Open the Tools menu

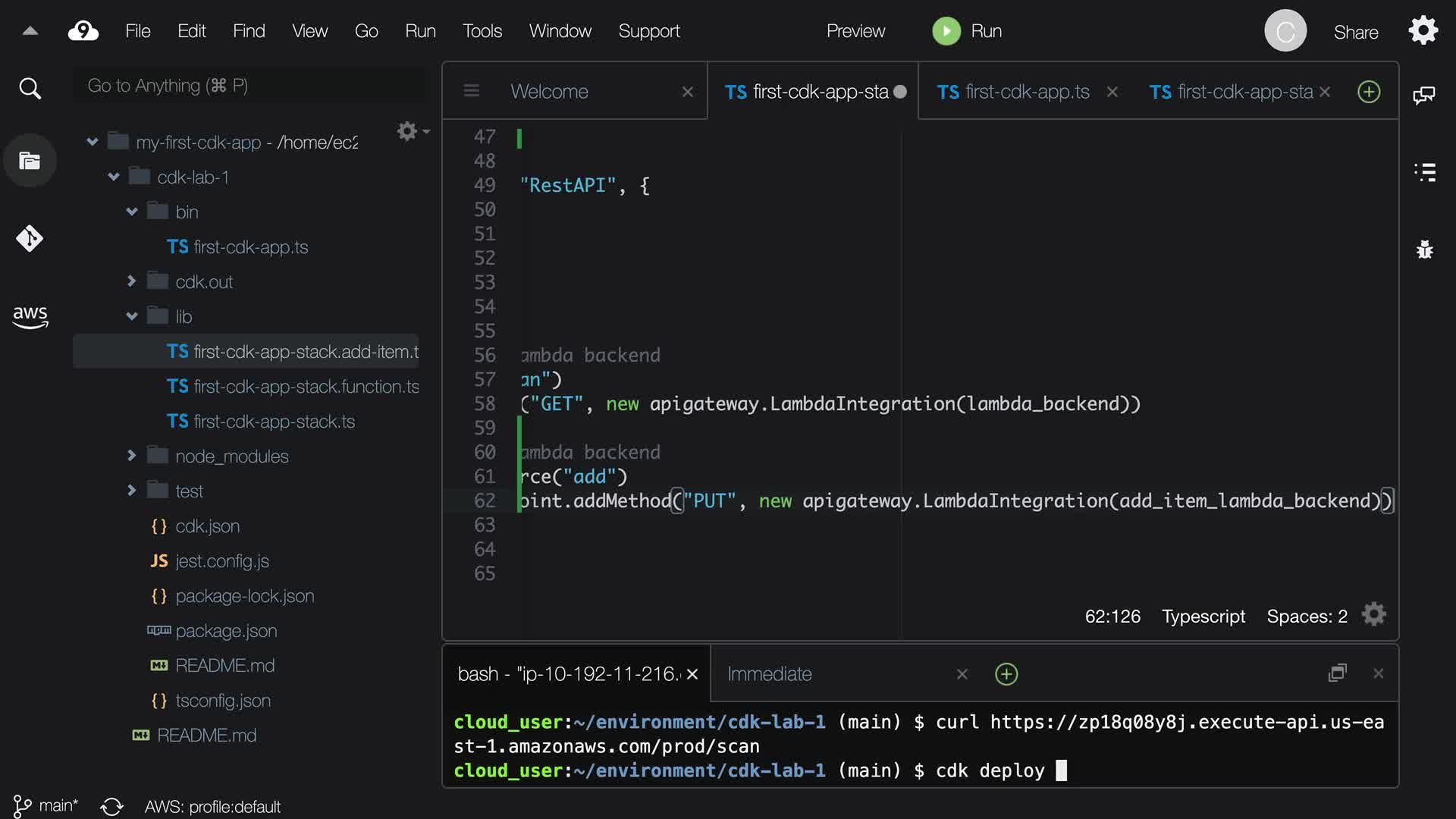(x=482, y=31)
